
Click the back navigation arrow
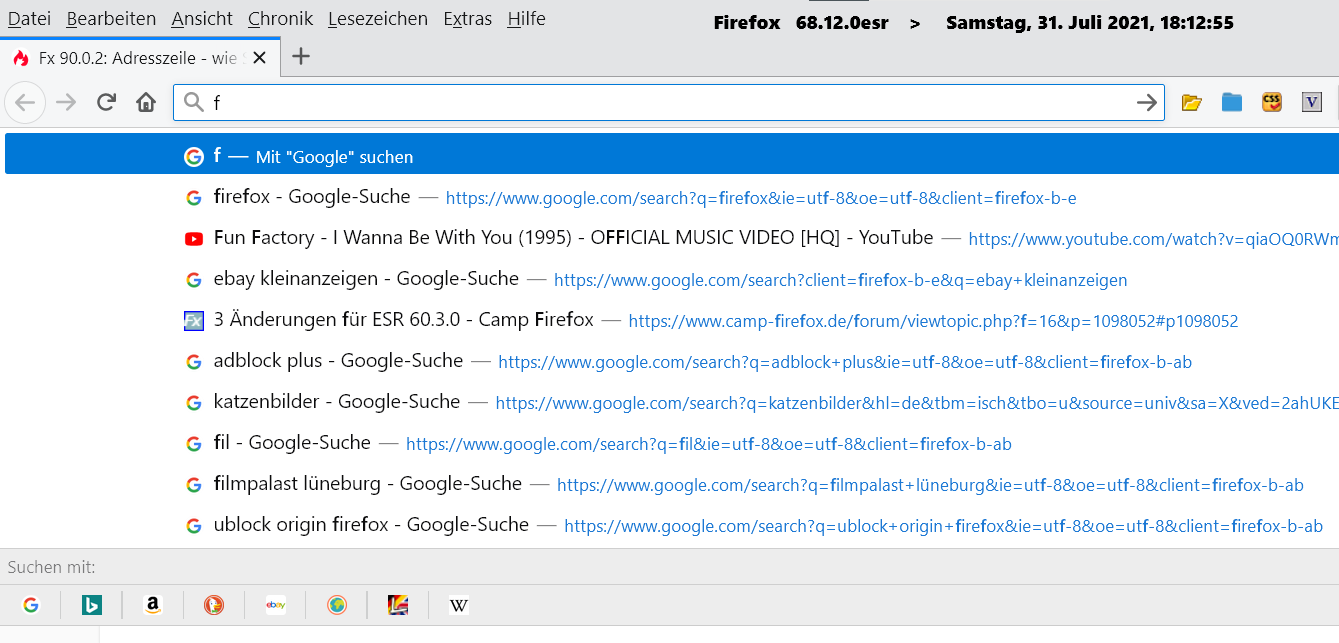(x=25, y=102)
